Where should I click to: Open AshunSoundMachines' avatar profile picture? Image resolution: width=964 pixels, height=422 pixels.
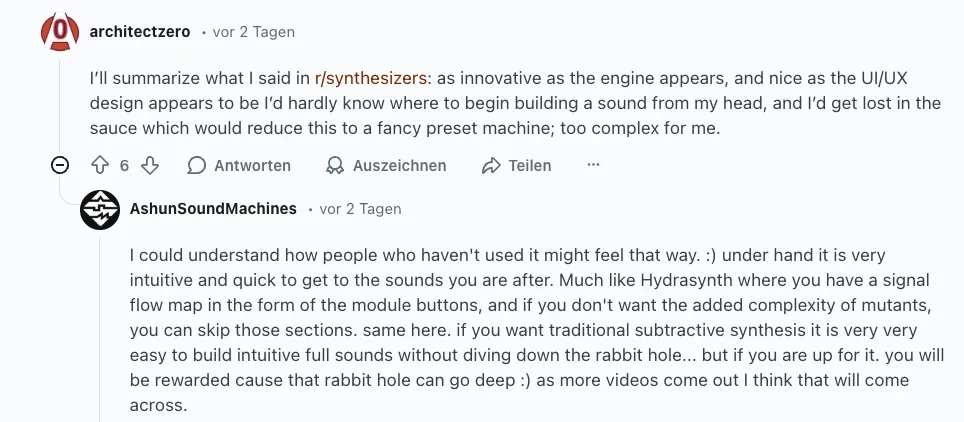tap(100, 209)
